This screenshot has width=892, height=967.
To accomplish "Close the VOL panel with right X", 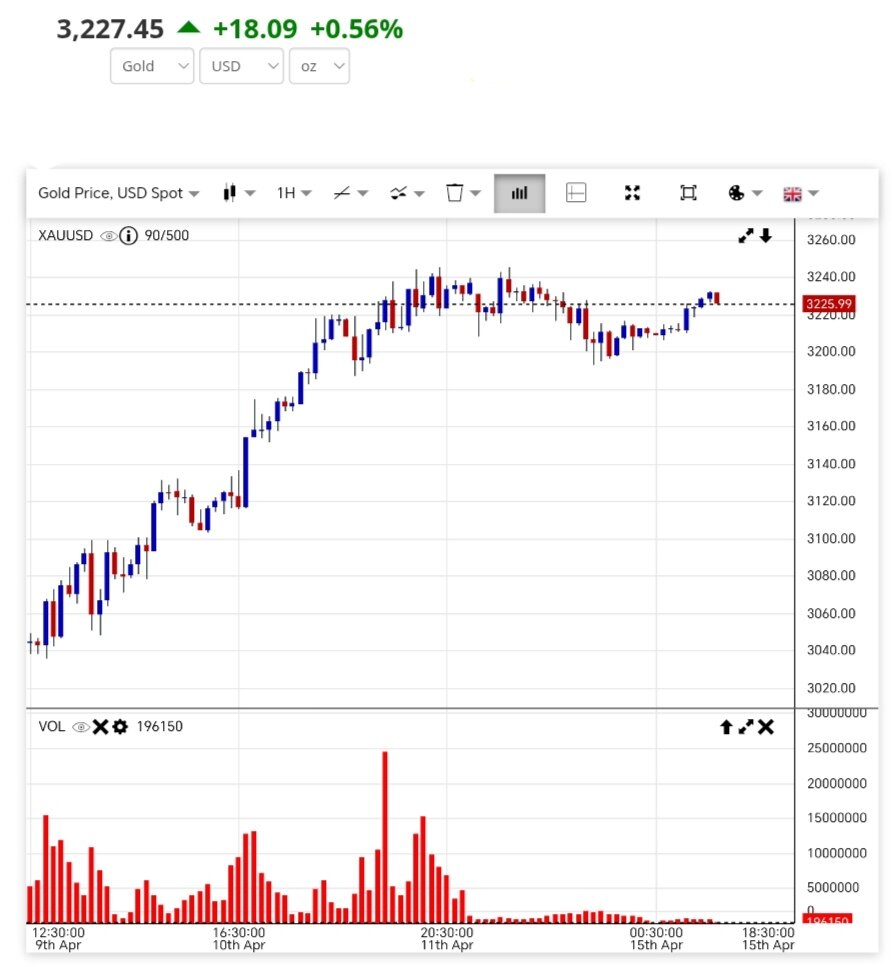I will coord(766,727).
